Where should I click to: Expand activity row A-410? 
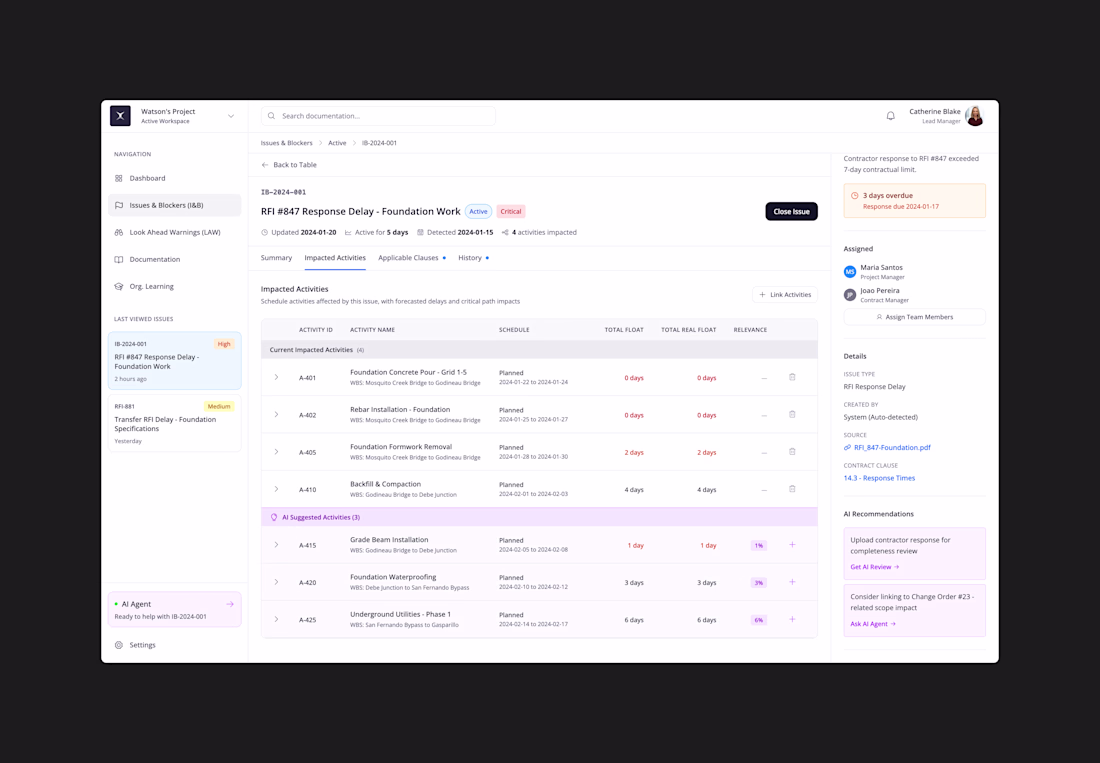point(276,489)
